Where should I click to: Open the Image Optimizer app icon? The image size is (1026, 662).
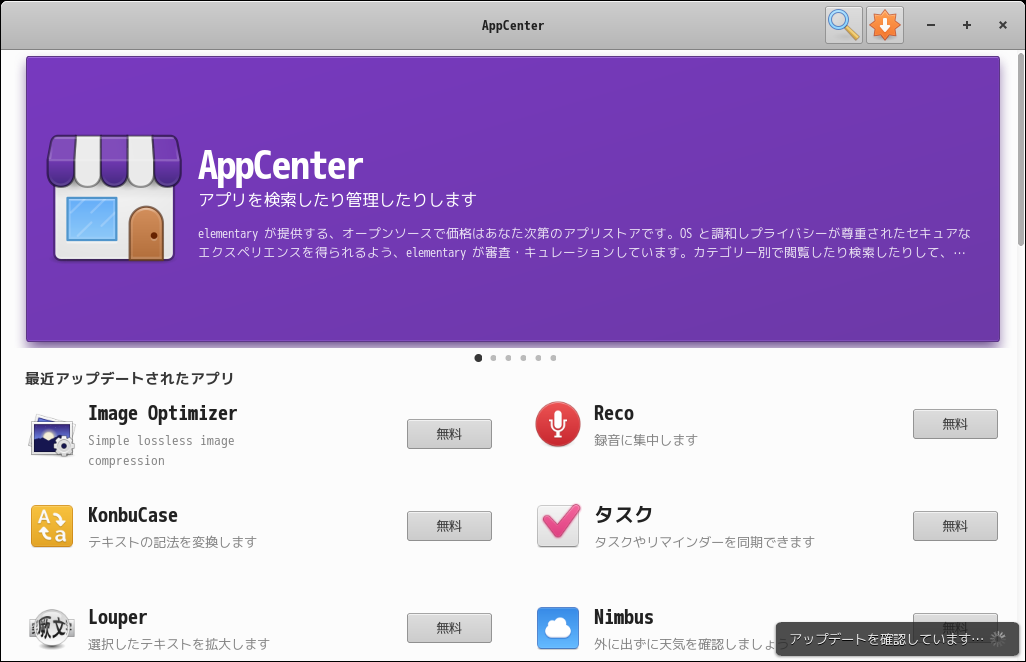click(51, 434)
